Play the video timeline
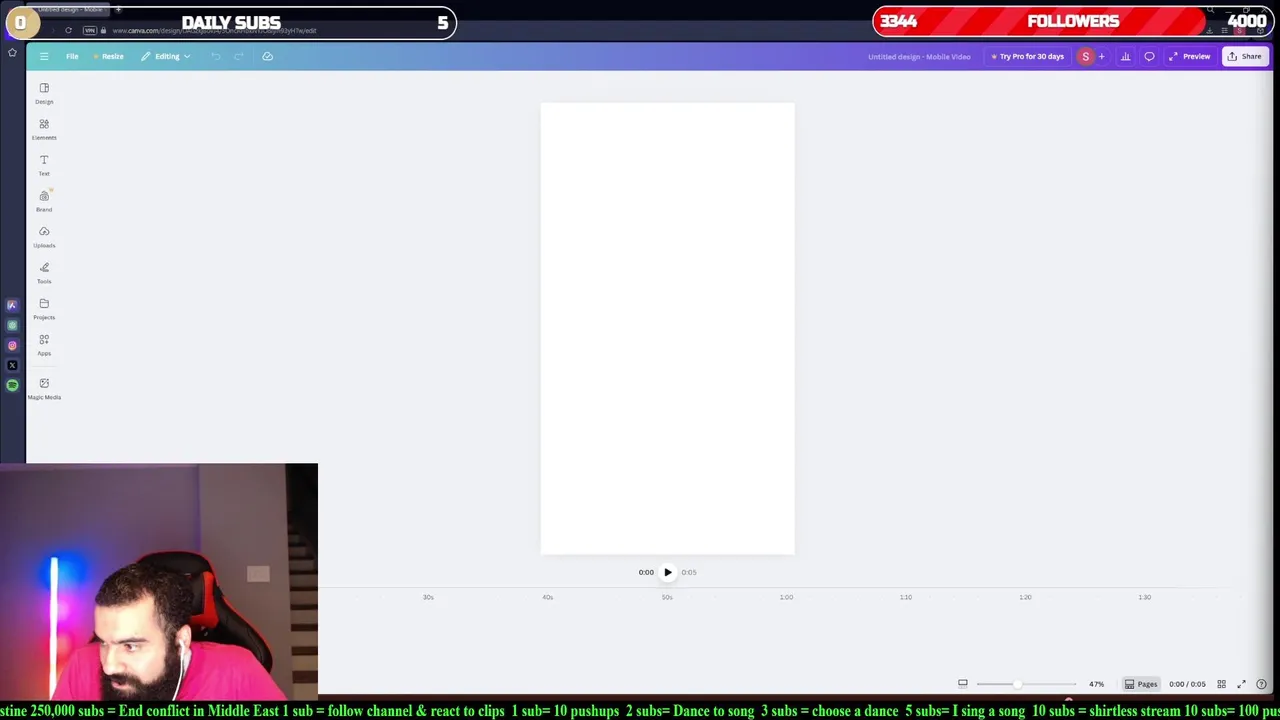The image size is (1280, 720). (x=667, y=572)
